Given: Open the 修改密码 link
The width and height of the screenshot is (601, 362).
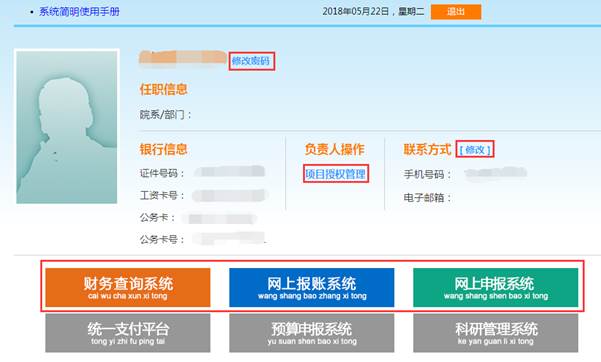Looking at the screenshot, I should click(x=251, y=61).
